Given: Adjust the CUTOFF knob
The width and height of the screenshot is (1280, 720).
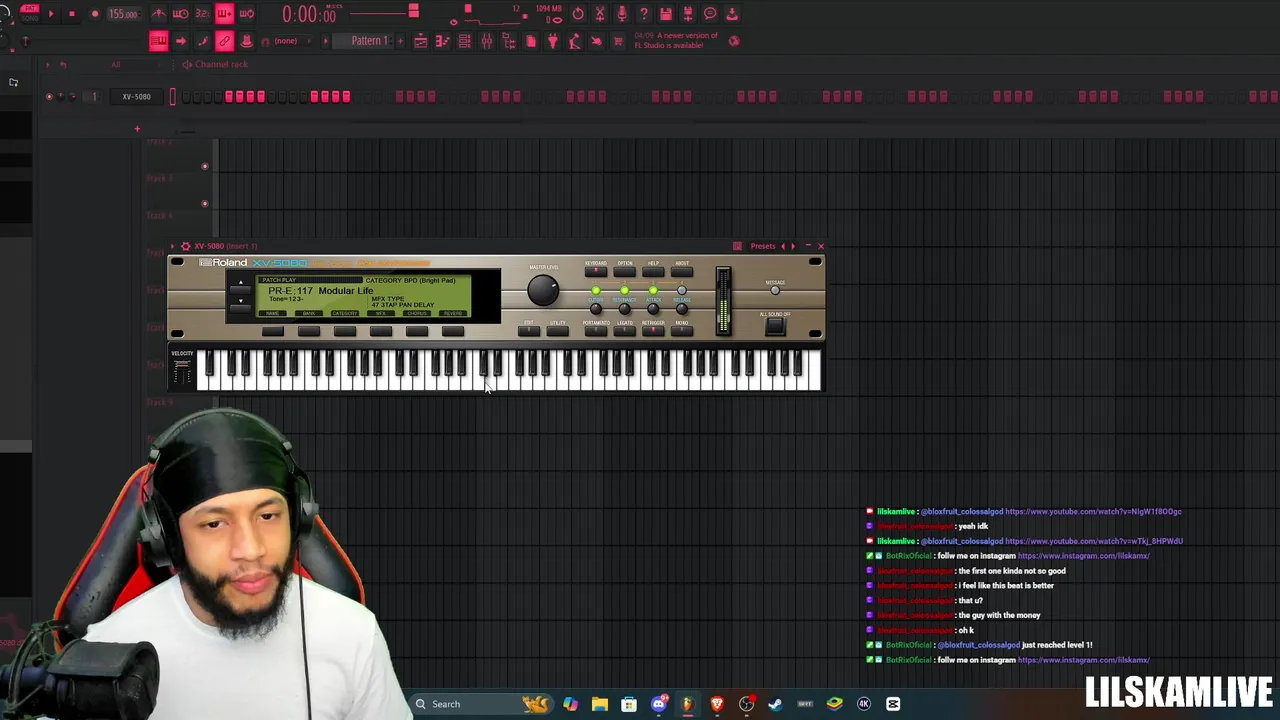Looking at the screenshot, I should coord(595,308).
